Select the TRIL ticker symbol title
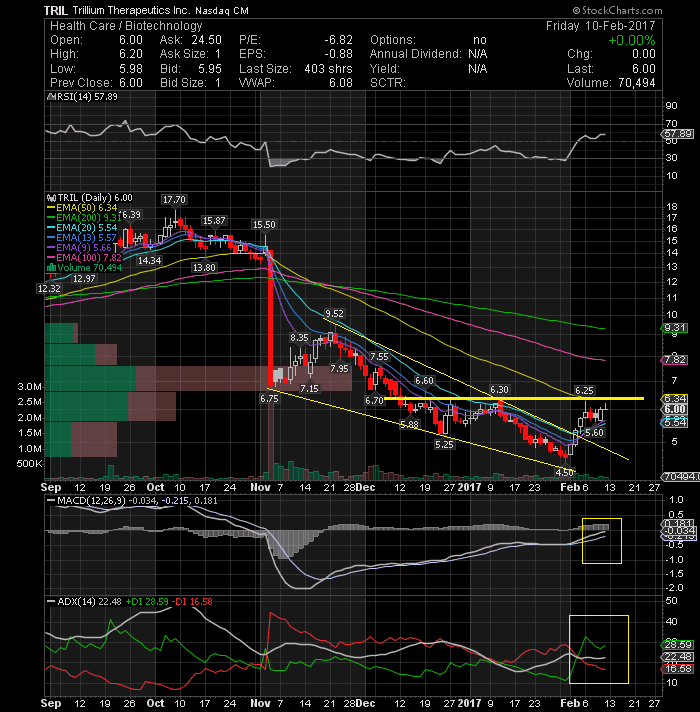 point(56,10)
